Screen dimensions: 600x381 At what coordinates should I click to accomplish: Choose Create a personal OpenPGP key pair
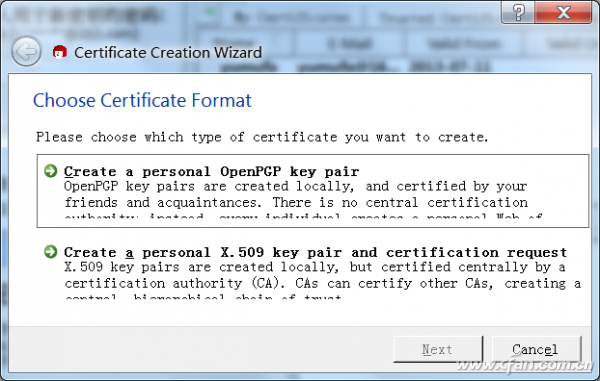313,191
